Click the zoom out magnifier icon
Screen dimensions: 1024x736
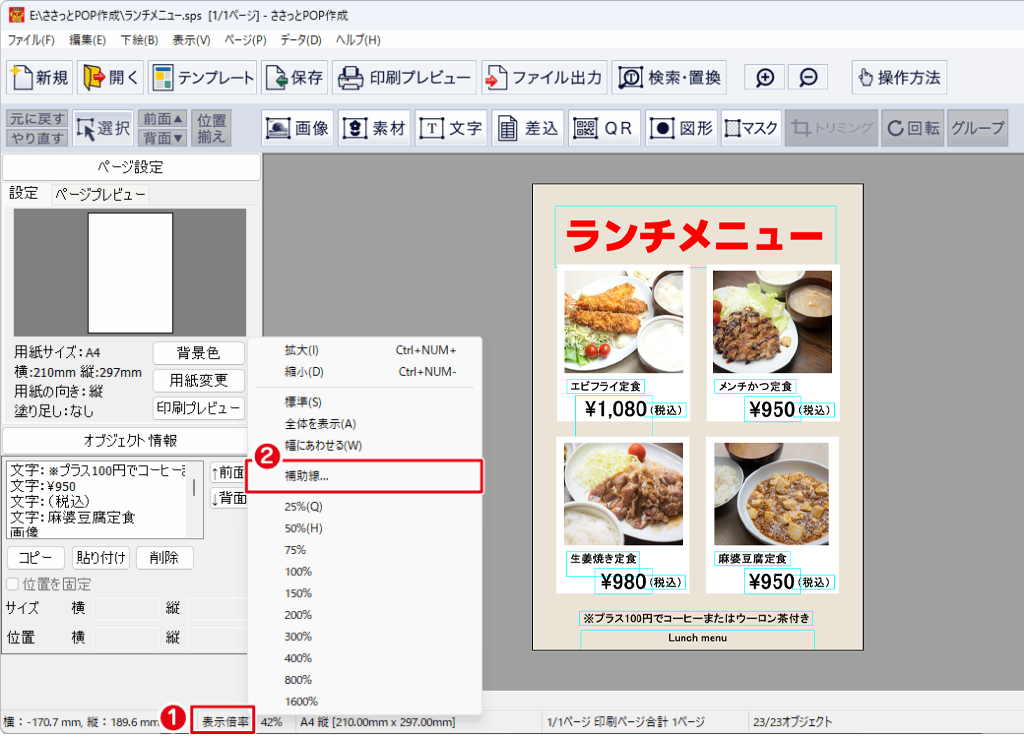pyautogui.click(x=808, y=78)
